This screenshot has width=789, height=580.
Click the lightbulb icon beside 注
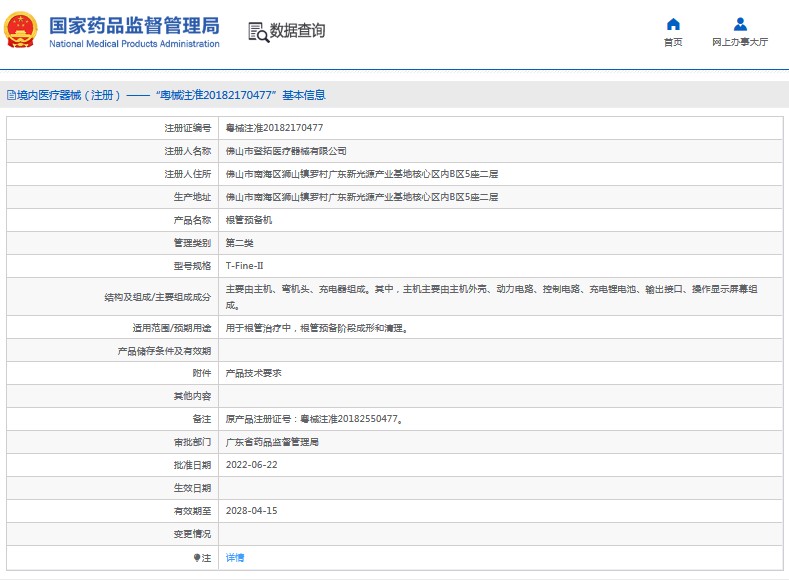tap(197, 557)
